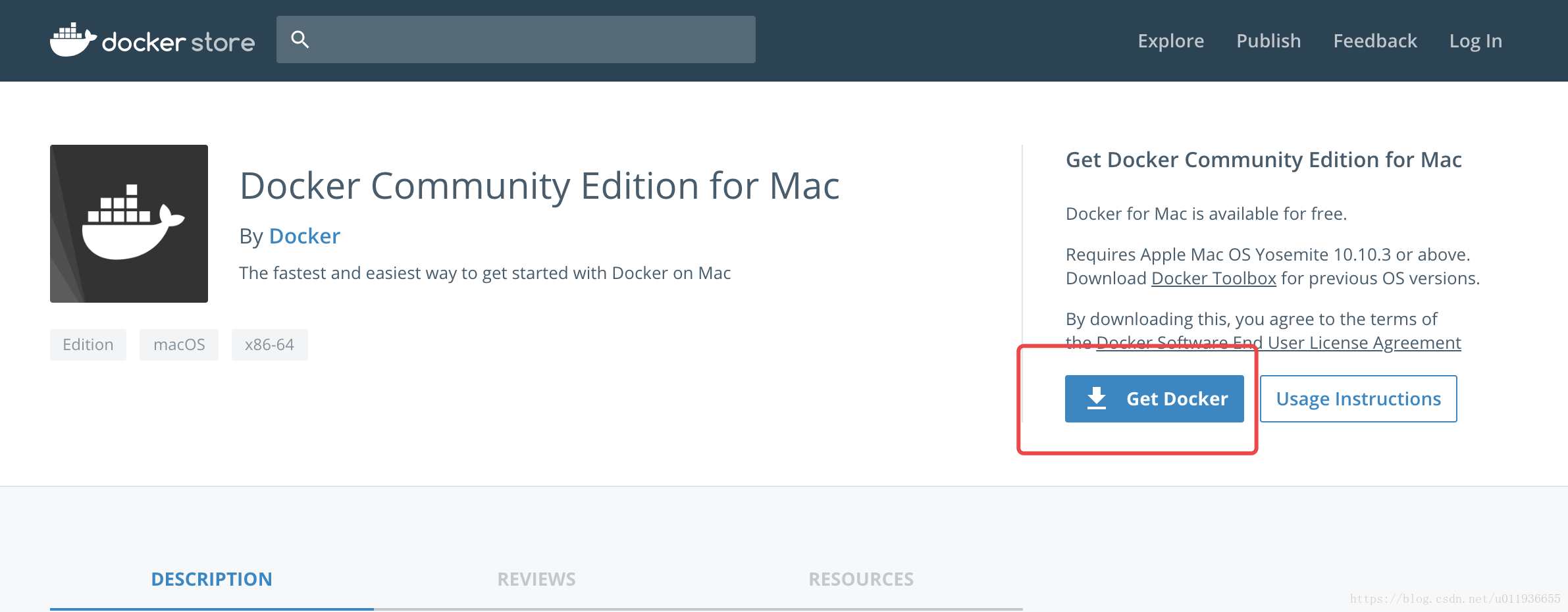Click the Docker for Mac product thumbnail
This screenshot has width=1568, height=612.
(x=129, y=224)
